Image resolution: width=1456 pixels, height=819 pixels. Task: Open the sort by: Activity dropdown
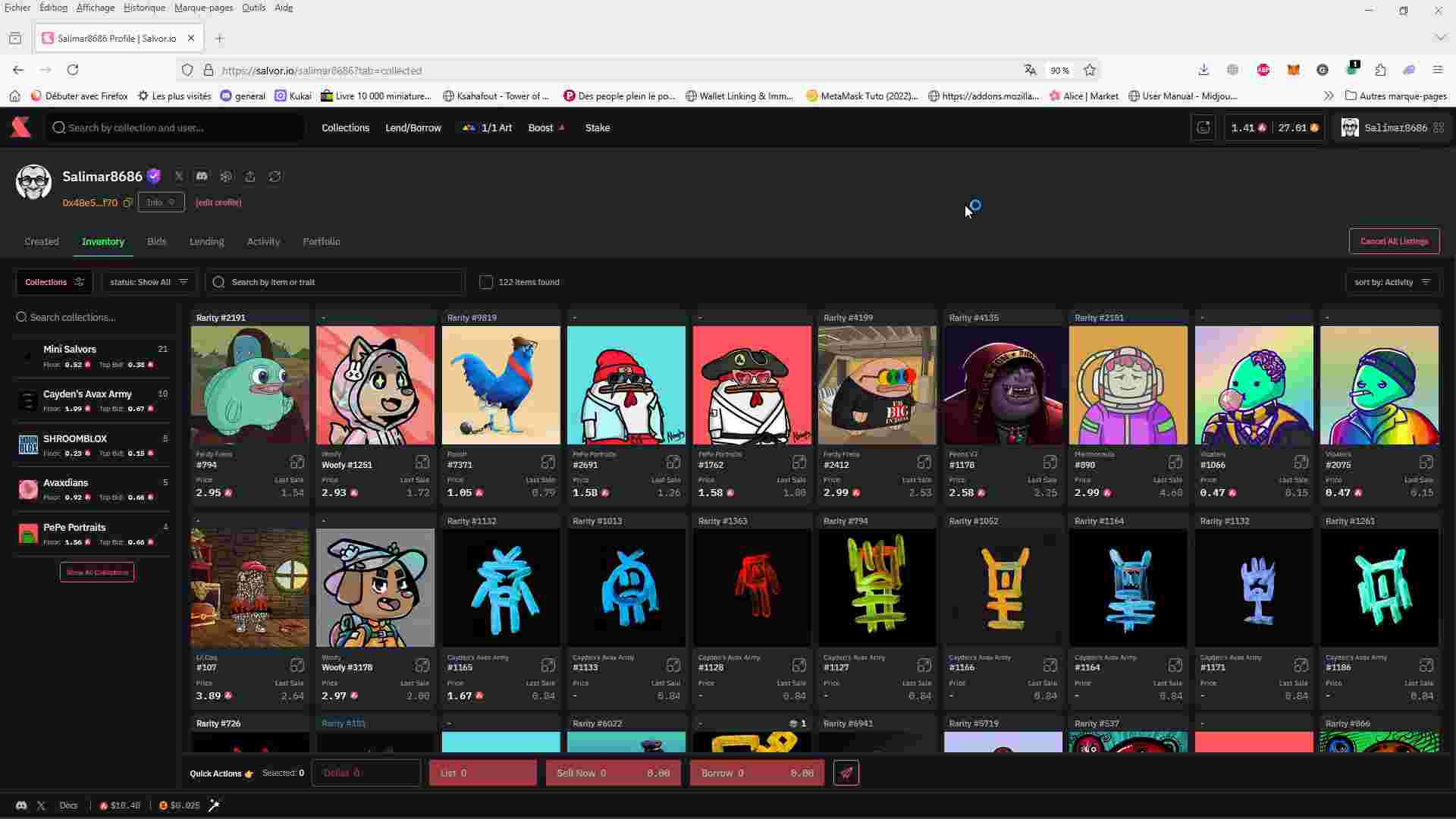(x=1392, y=282)
